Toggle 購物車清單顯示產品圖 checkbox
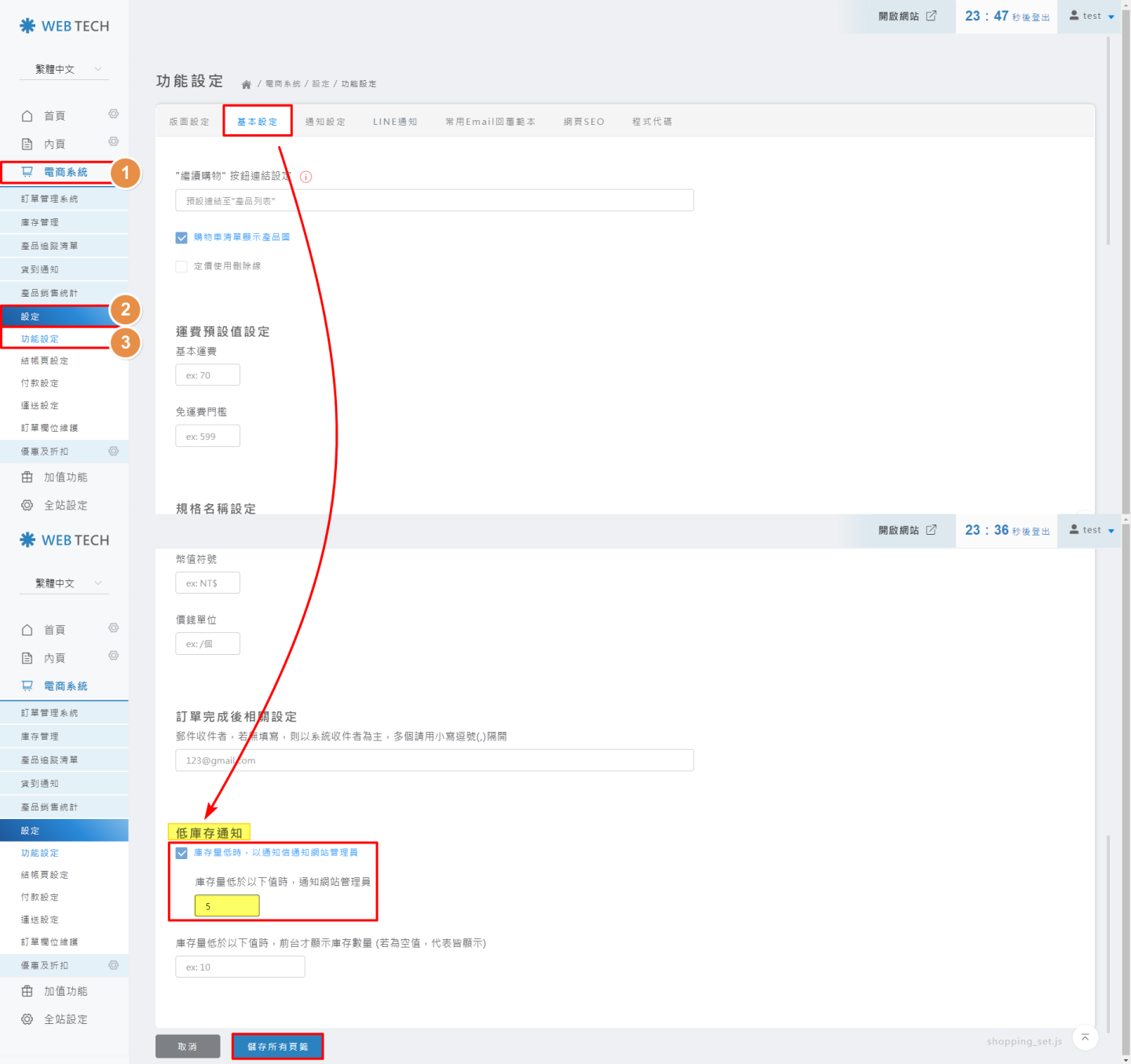This screenshot has width=1131, height=1064. click(181, 237)
